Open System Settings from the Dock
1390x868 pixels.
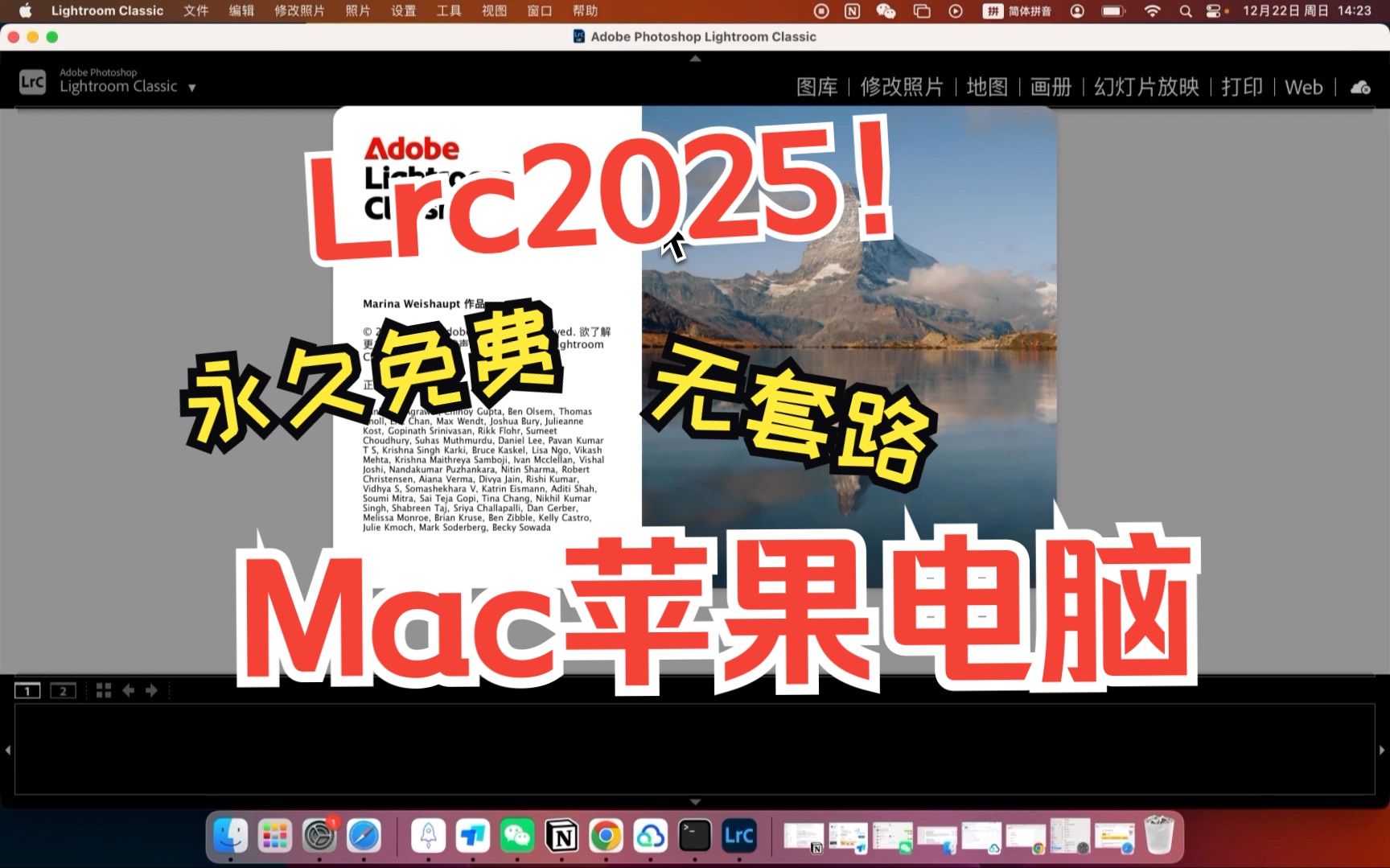(319, 836)
